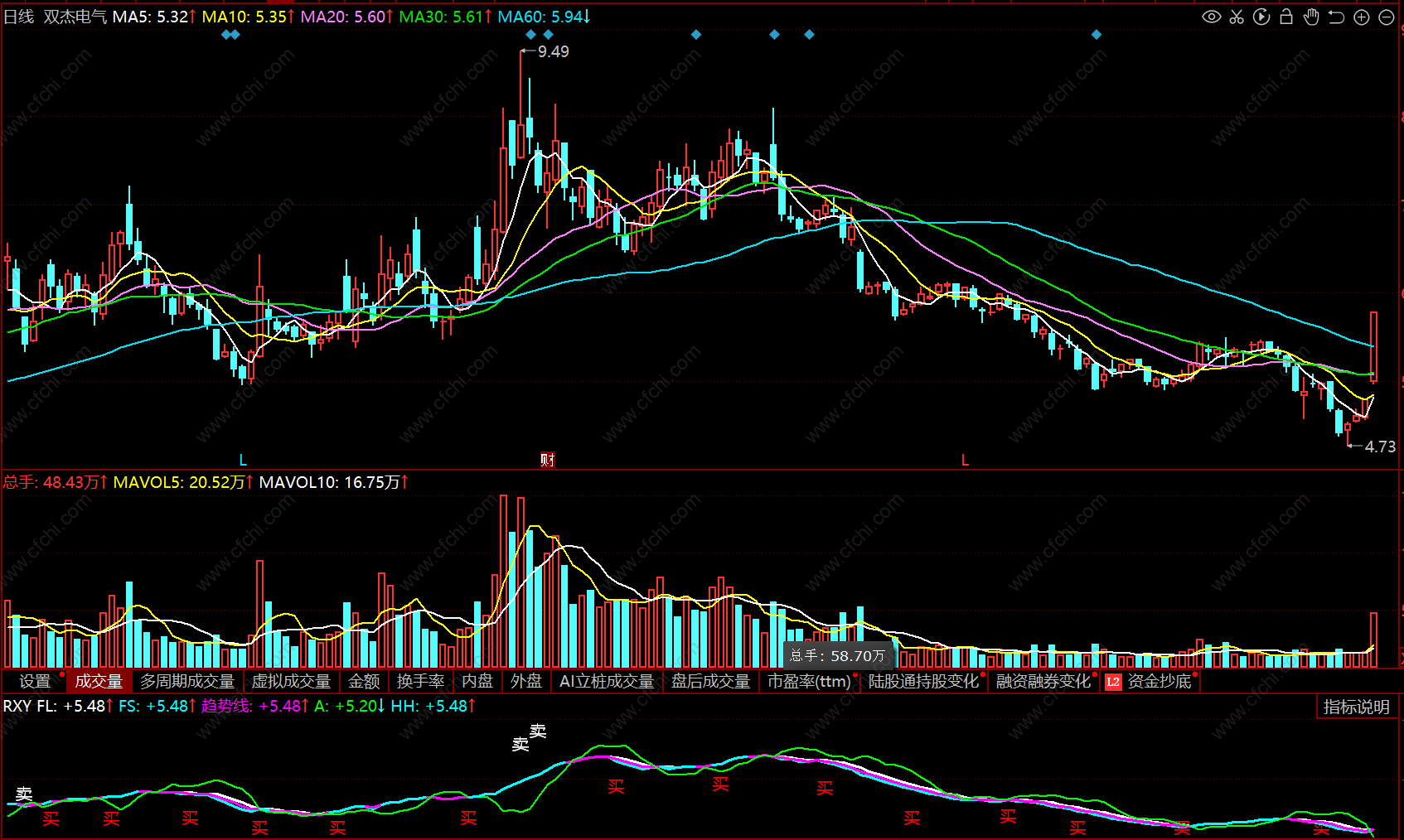1404x840 pixels.
Task: Click the 财 financial event marker
Action: pos(547,460)
